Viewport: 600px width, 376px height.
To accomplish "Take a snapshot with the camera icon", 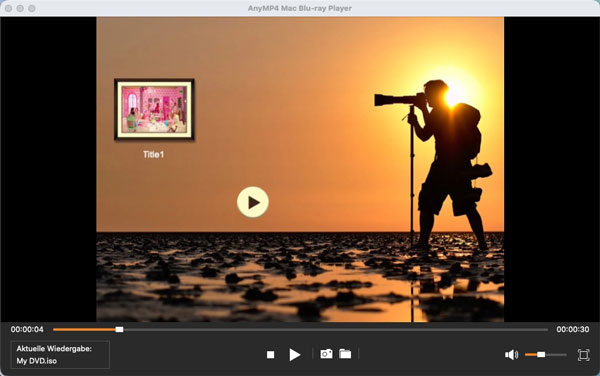I will 326,354.
